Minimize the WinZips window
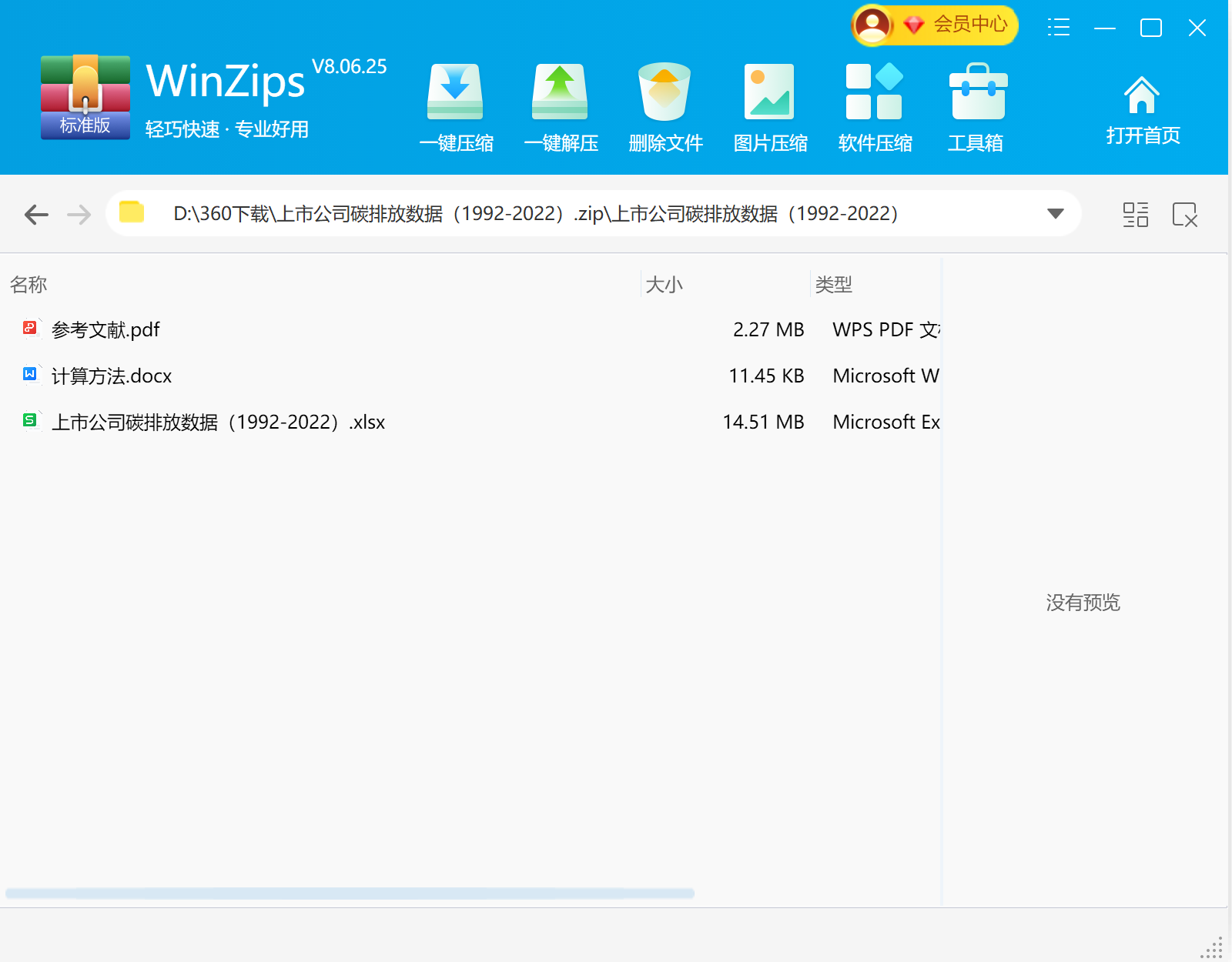The width and height of the screenshot is (1232, 962). click(1105, 28)
